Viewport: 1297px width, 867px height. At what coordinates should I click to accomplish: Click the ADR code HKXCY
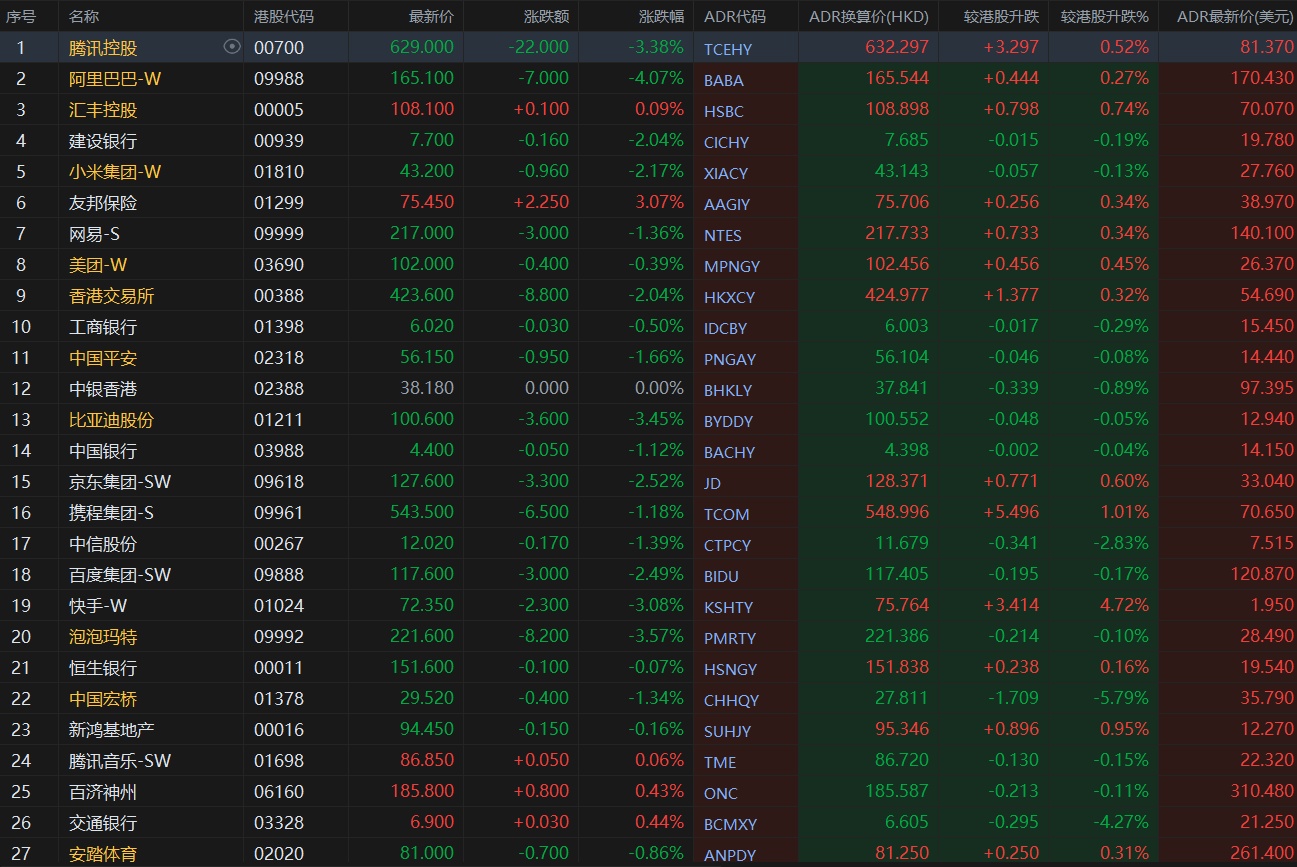tap(730, 297)
